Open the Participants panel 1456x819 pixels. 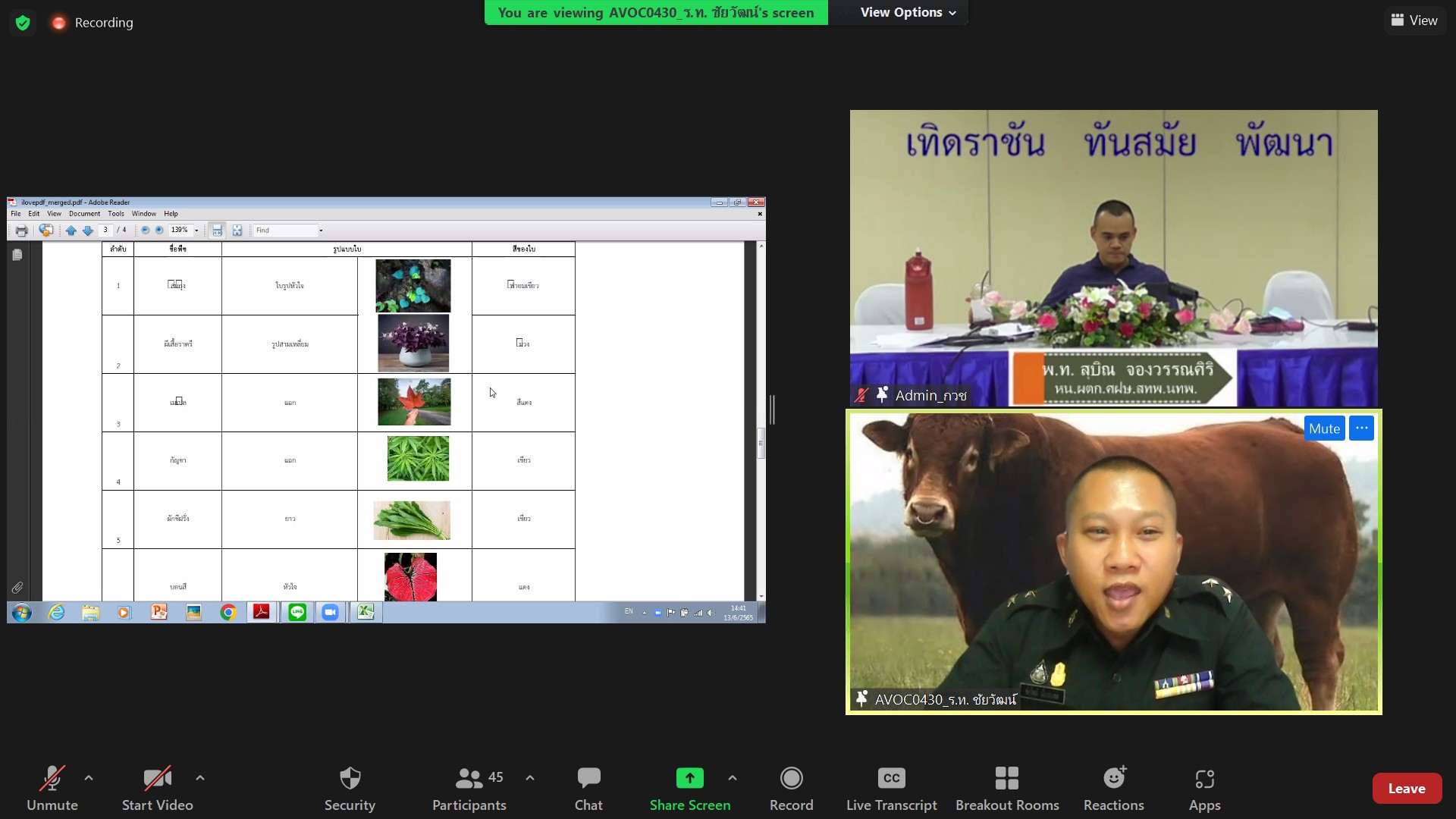coord(469,789)
